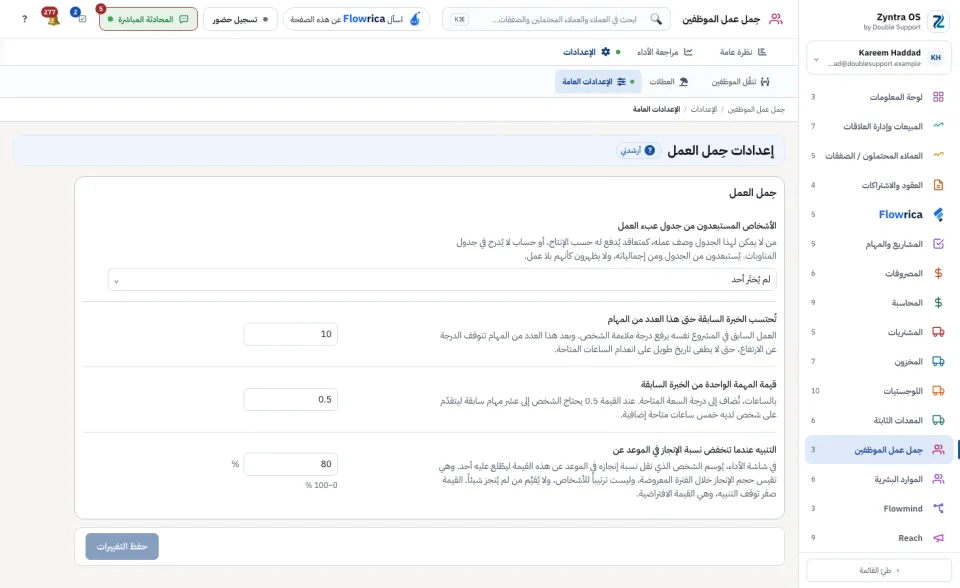Click the human resources people icon
The height and width of the screenshot is (588, 960).
pos(938,479)
